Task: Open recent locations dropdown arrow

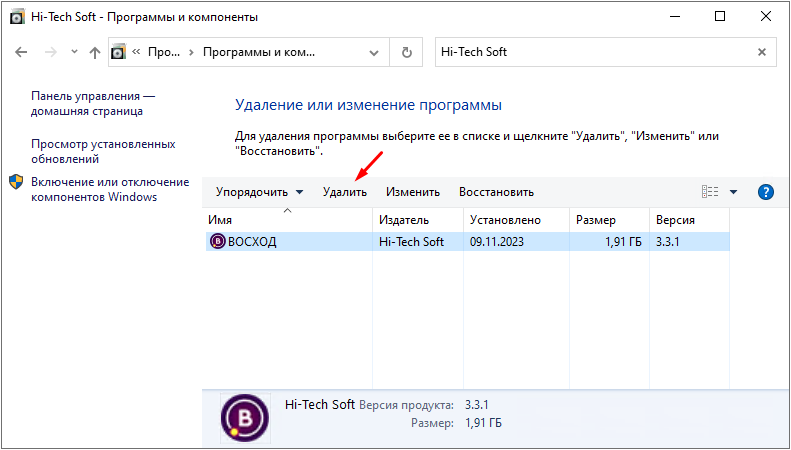Action: [73, 52]
